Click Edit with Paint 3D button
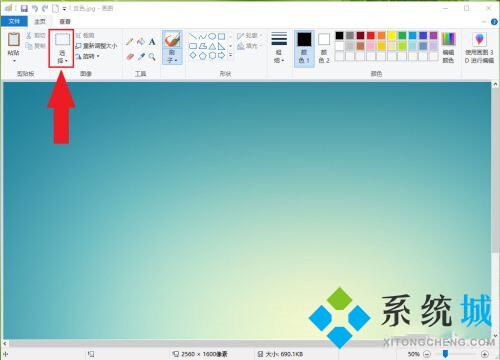 (480, 48)
